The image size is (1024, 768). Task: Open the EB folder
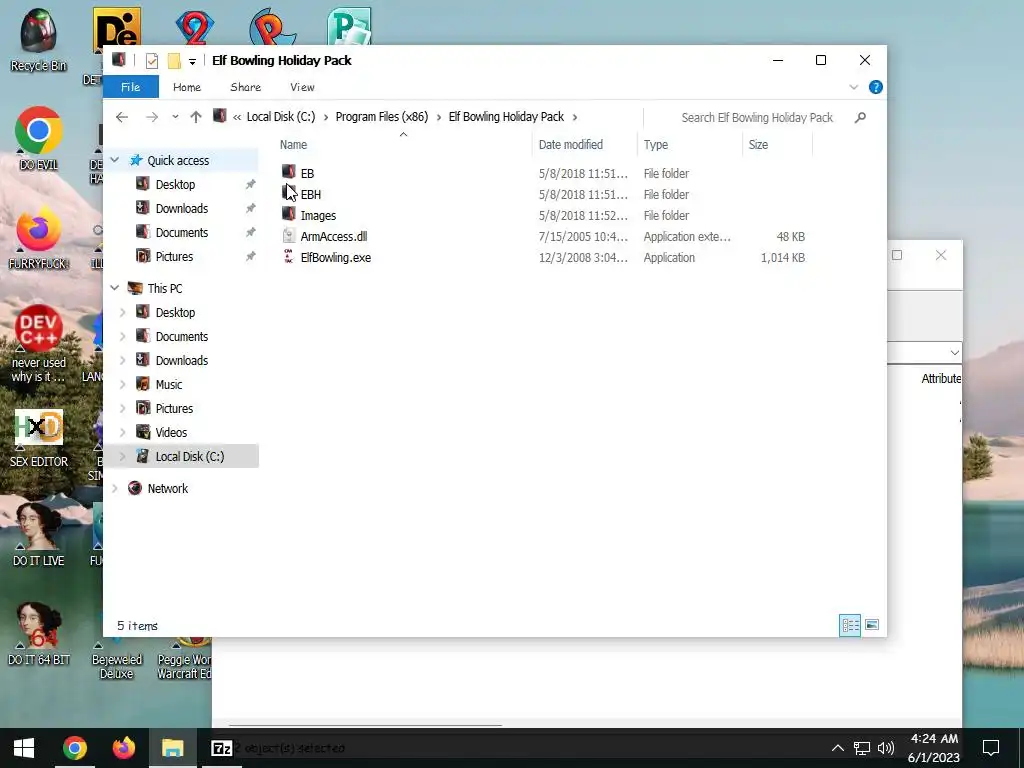click(x=307, y=173)
